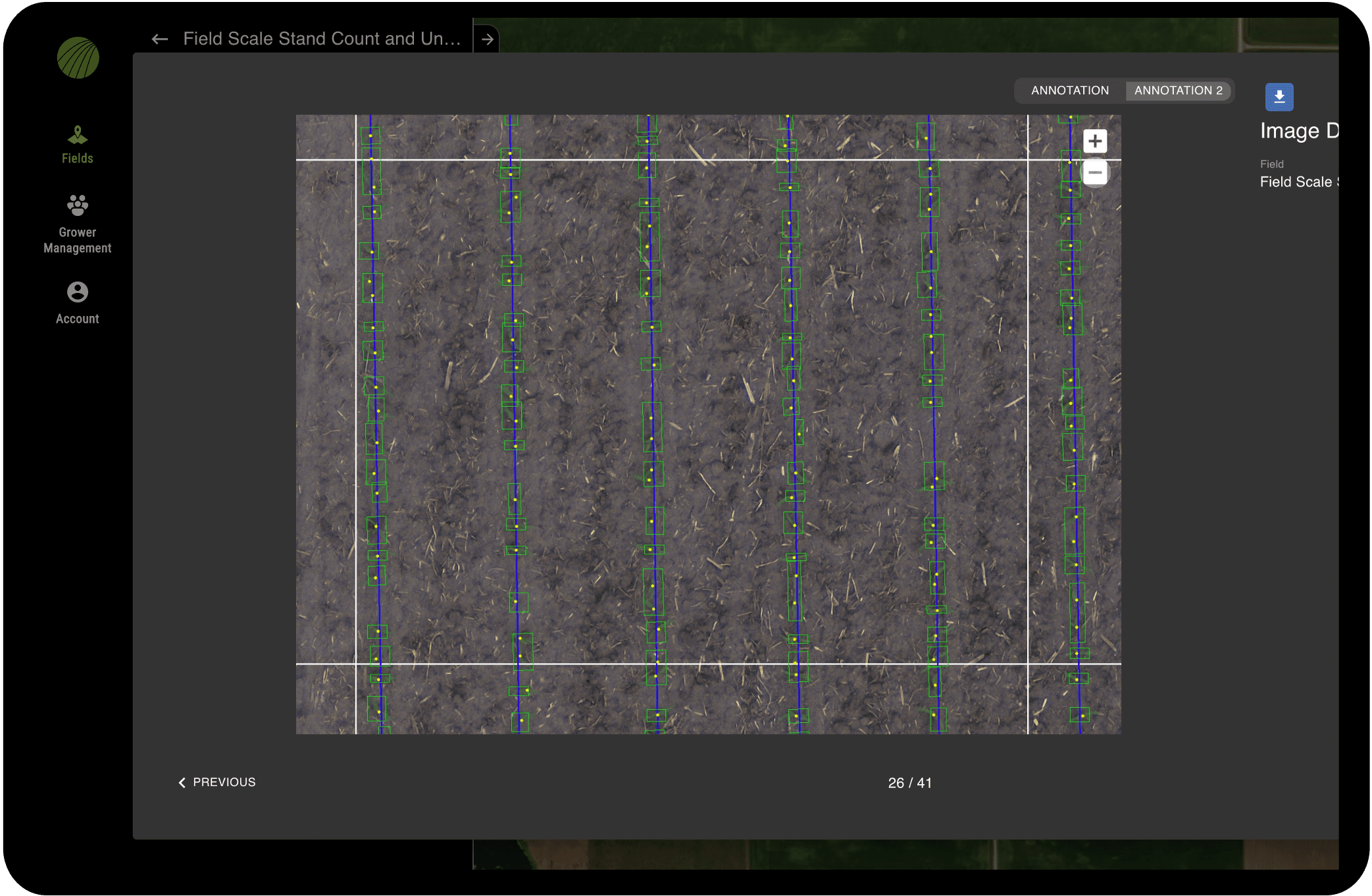Click the 'Image D' details heading
The height and width of the screenshot is (896, 1372).
pos(1299,131)
